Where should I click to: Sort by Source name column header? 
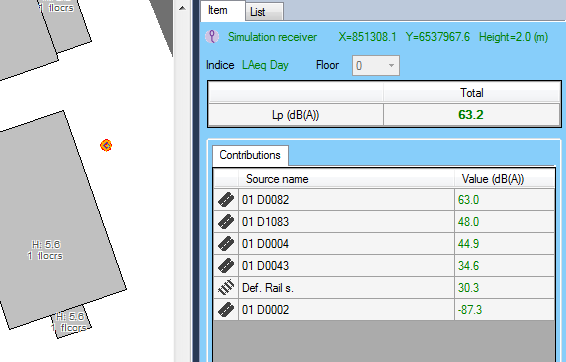click(346, 179)
